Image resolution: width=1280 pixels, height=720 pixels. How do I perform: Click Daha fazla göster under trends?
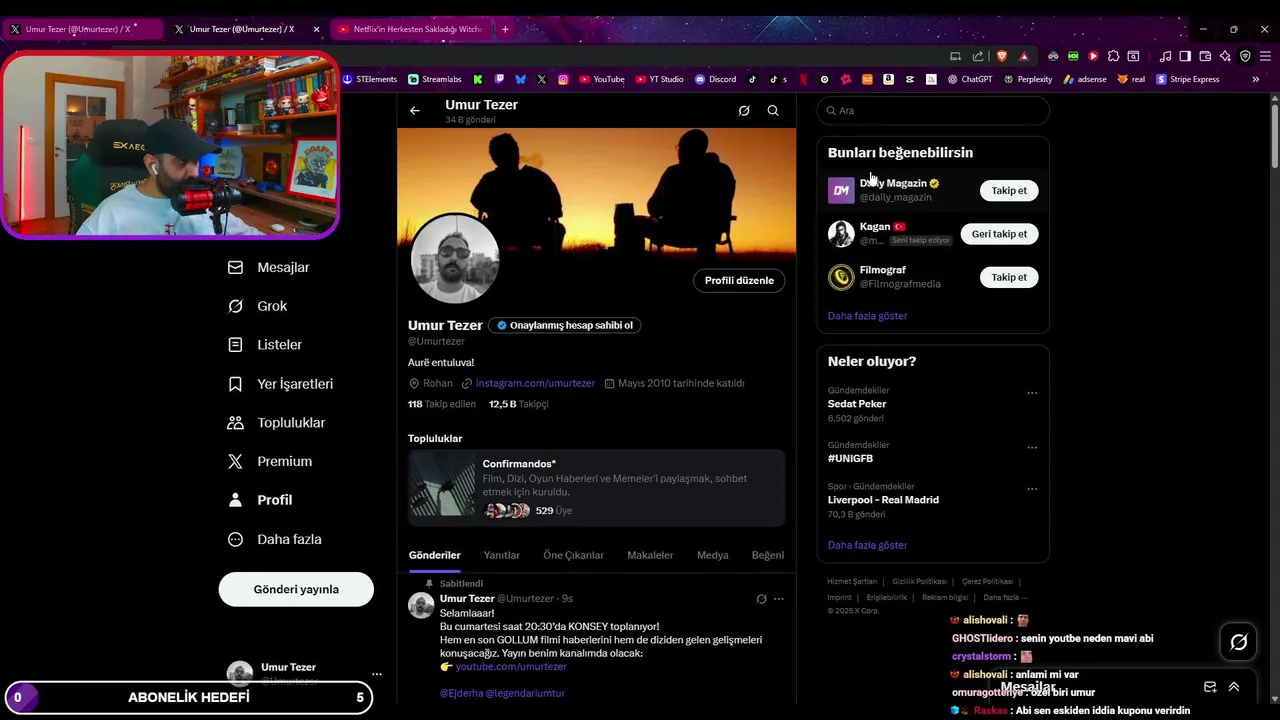868,545
